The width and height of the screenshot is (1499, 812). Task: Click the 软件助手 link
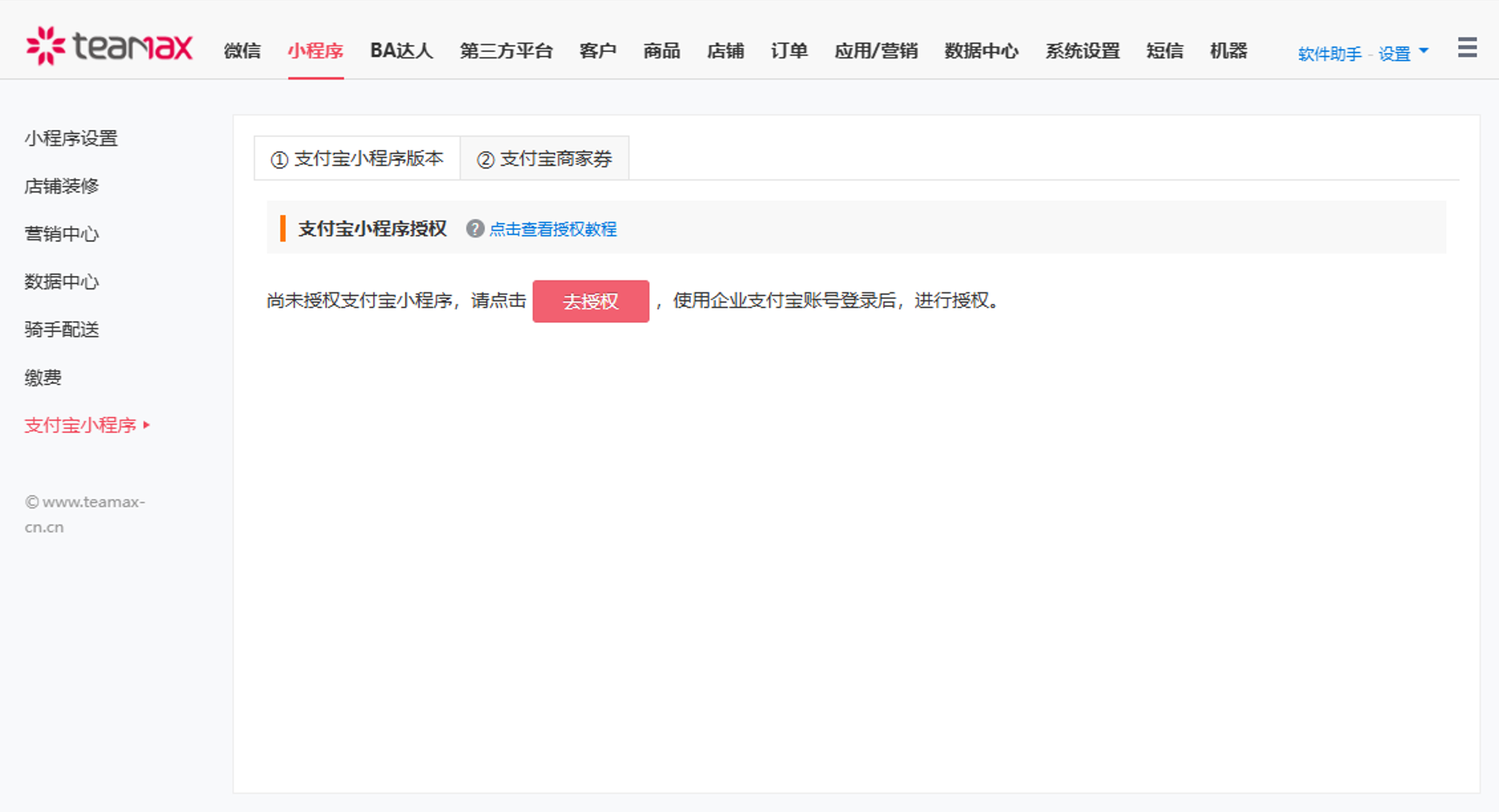[x=1330, y=54]
